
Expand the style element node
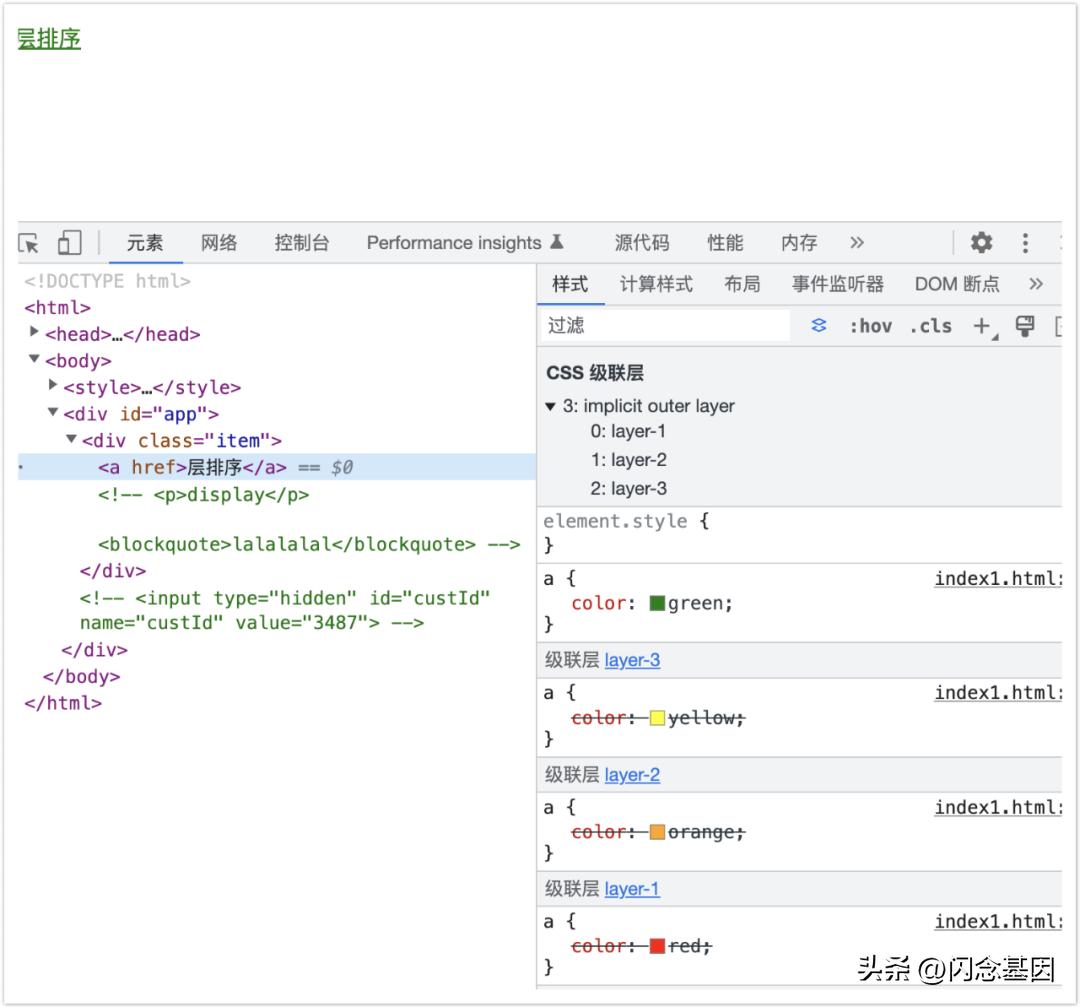54,386
